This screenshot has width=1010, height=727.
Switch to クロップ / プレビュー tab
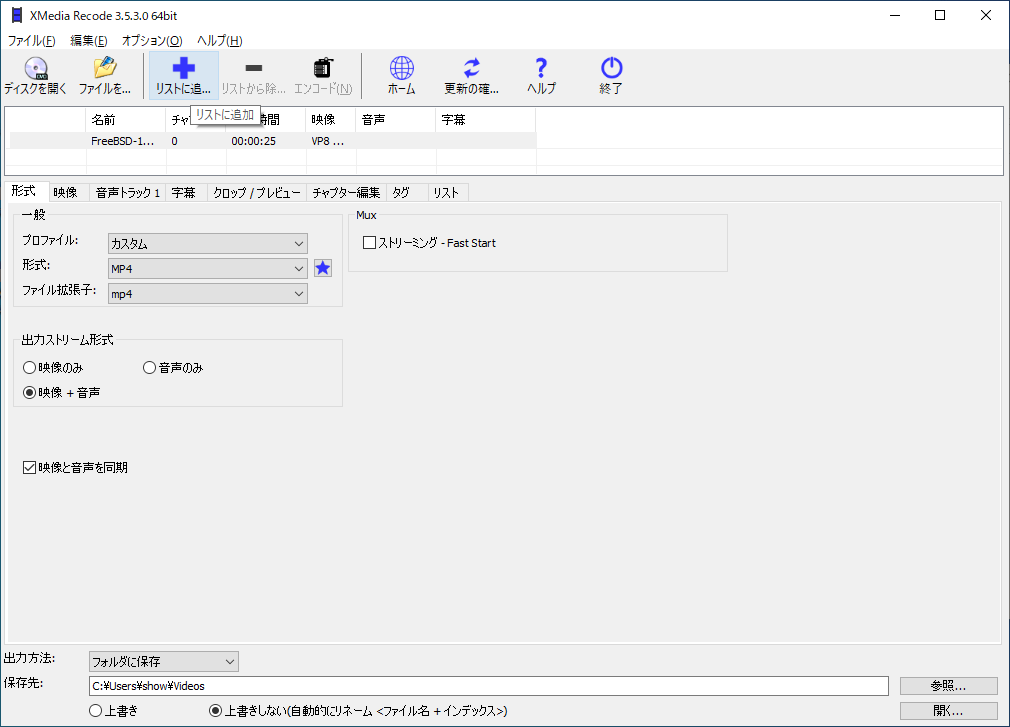pos(257,193)
